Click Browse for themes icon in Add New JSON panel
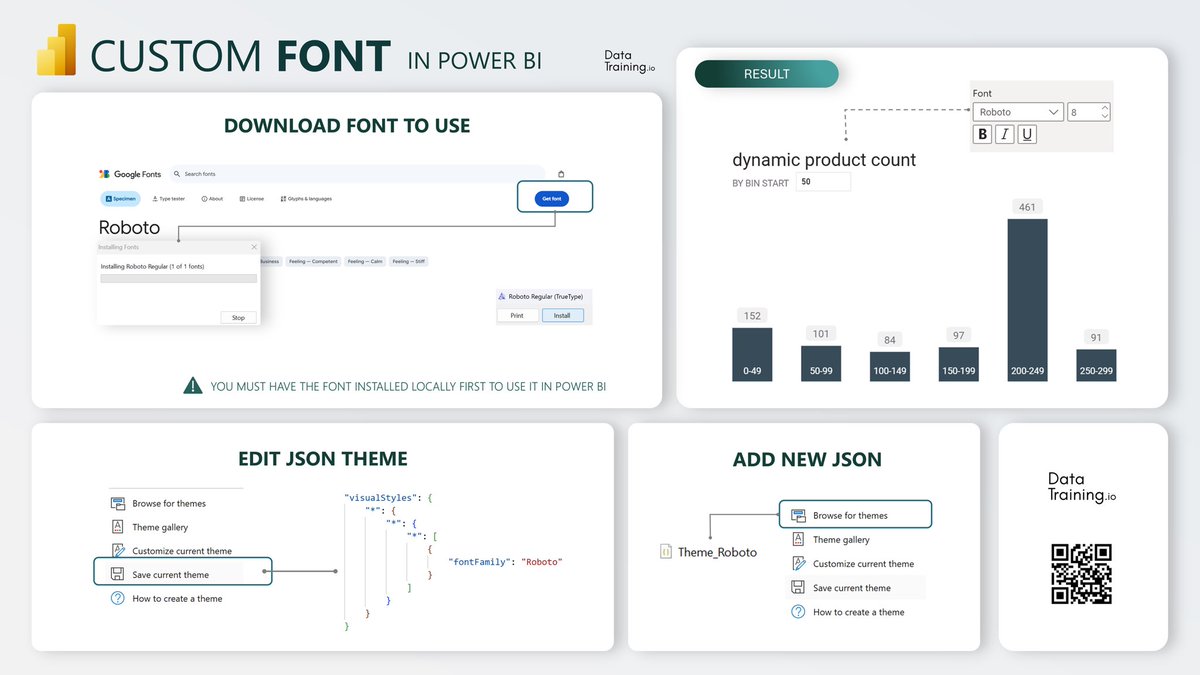The image size is (1200, 675). coord(798,515)
